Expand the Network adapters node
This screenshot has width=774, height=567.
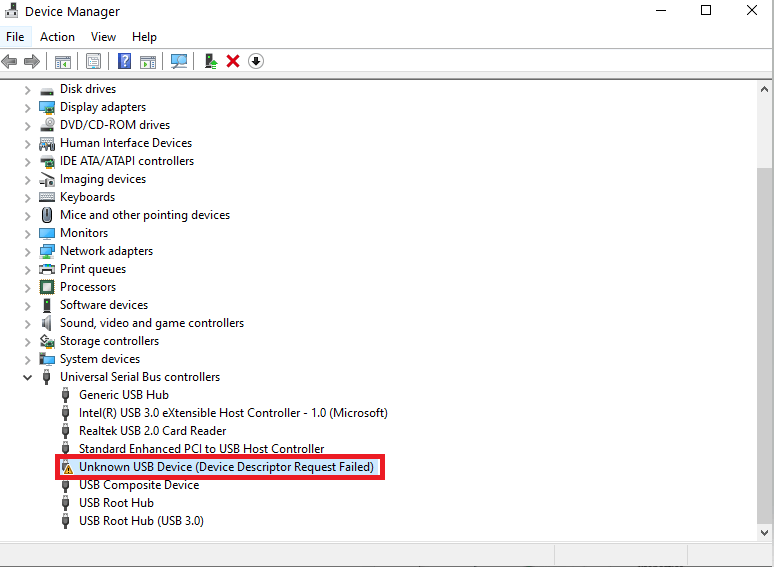click(x=27, y=251)
